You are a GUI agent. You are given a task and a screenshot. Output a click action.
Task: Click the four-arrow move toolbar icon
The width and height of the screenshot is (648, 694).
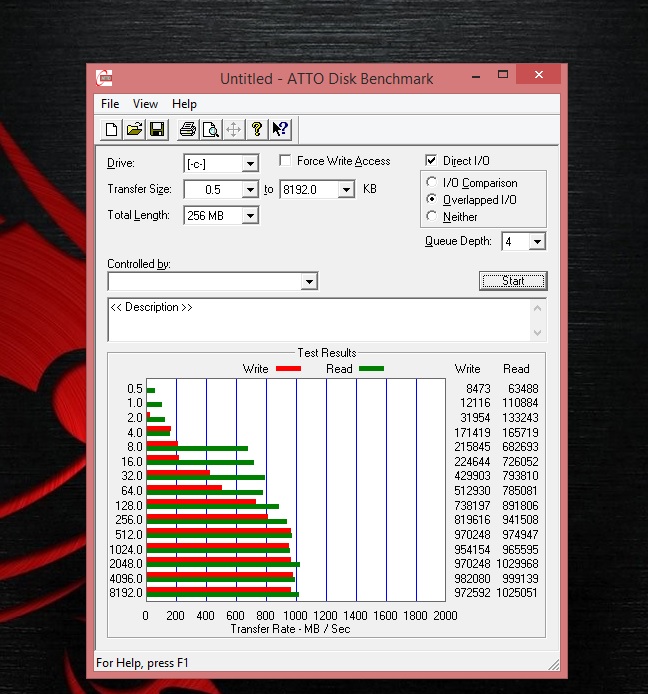233,130
